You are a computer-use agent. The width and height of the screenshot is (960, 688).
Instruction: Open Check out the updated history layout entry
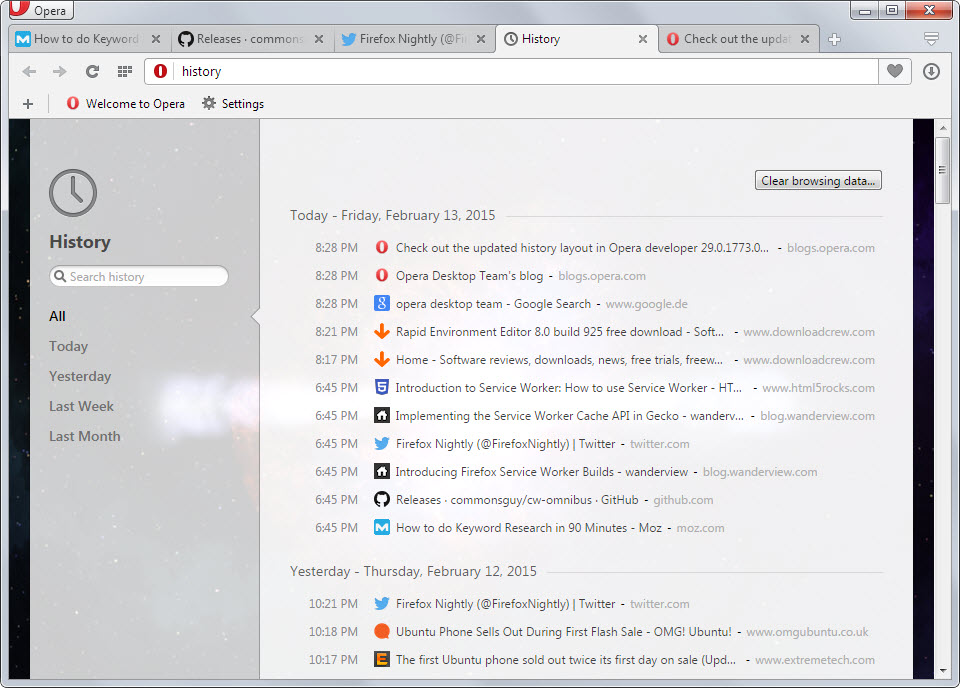coord(582,248)
